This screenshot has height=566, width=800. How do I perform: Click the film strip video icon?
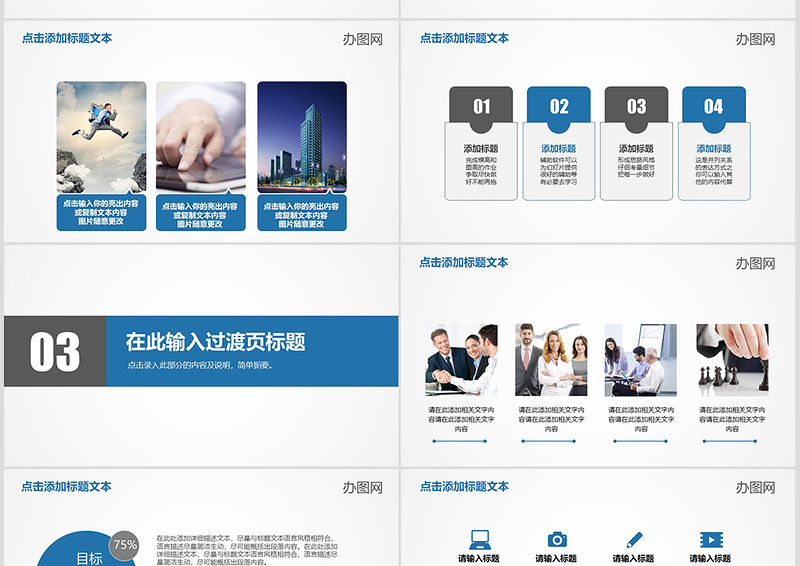(x=711, y=539)
